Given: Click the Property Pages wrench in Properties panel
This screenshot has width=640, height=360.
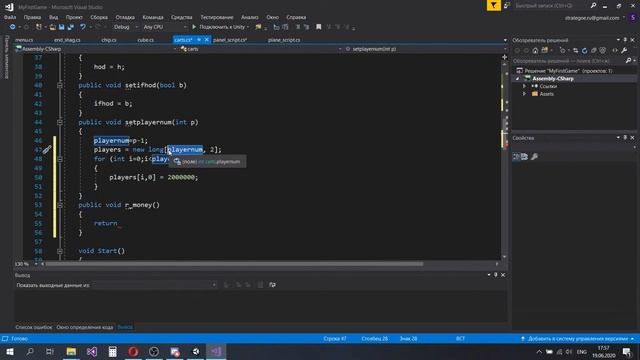Looking at the screenshot, I should click(x=534, y=157).
